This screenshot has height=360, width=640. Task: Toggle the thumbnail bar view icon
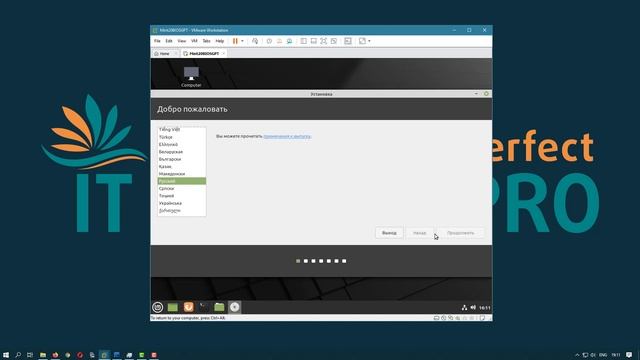tap(313, 41)
